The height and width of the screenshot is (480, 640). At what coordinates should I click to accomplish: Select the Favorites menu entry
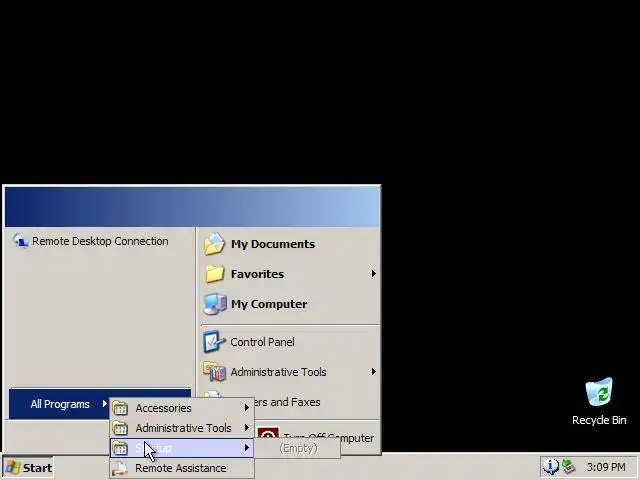pos(290,273)
